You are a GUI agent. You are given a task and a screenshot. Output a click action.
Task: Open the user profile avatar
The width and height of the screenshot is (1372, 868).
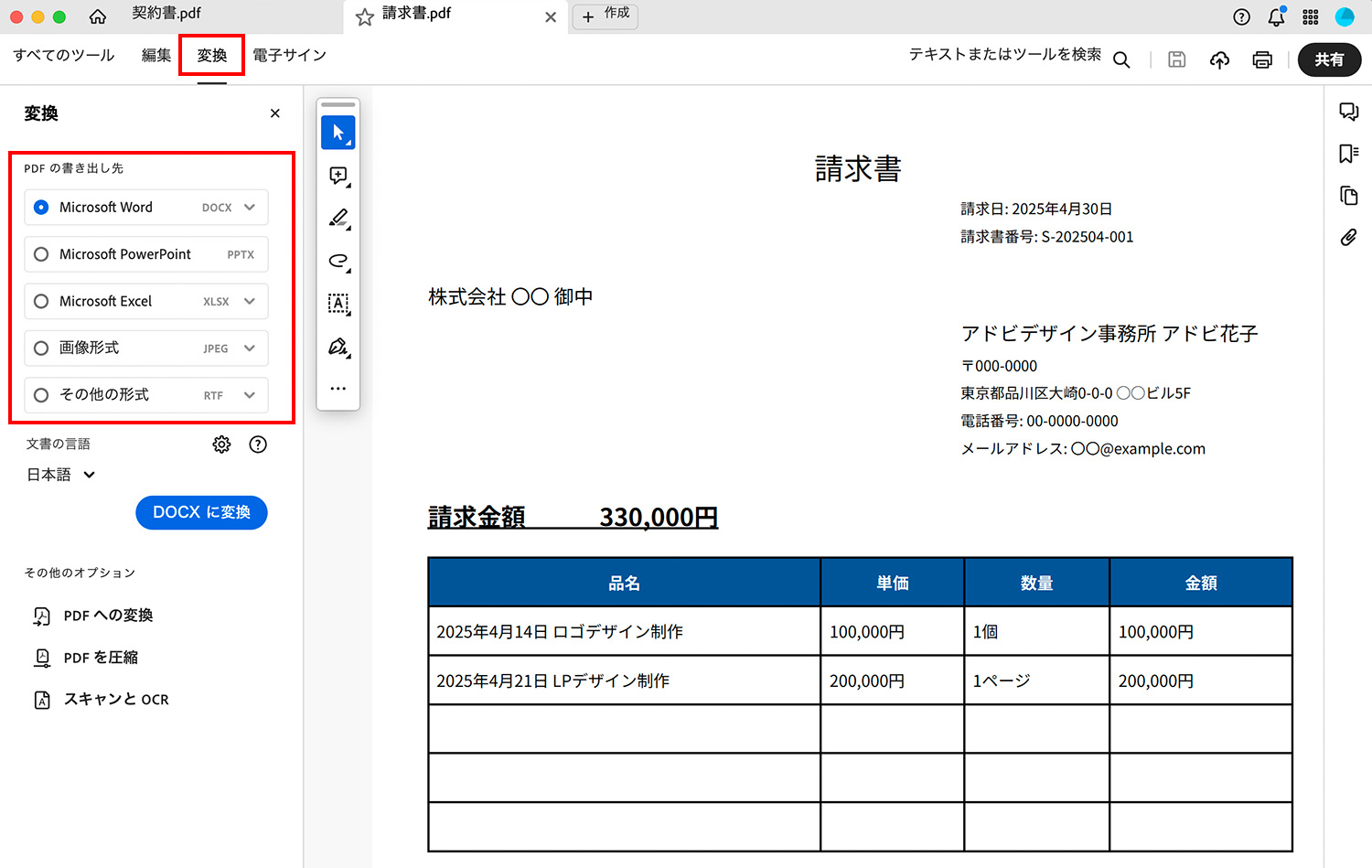pyautogui.click(x=1345, y=16)
